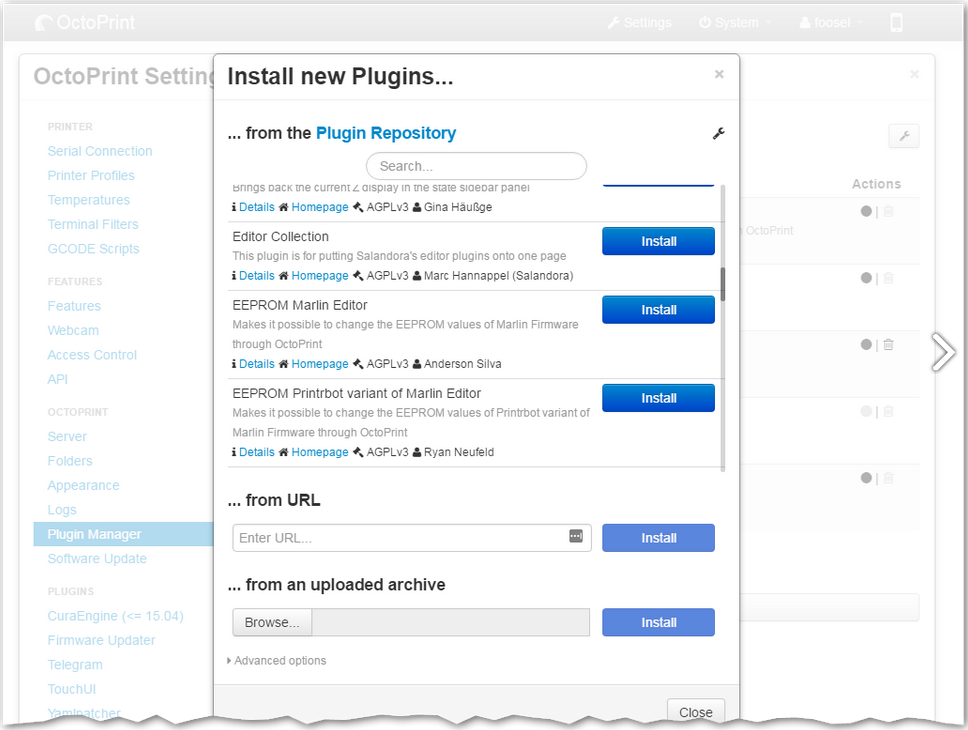Click trash icon in second plugin row

888,278
